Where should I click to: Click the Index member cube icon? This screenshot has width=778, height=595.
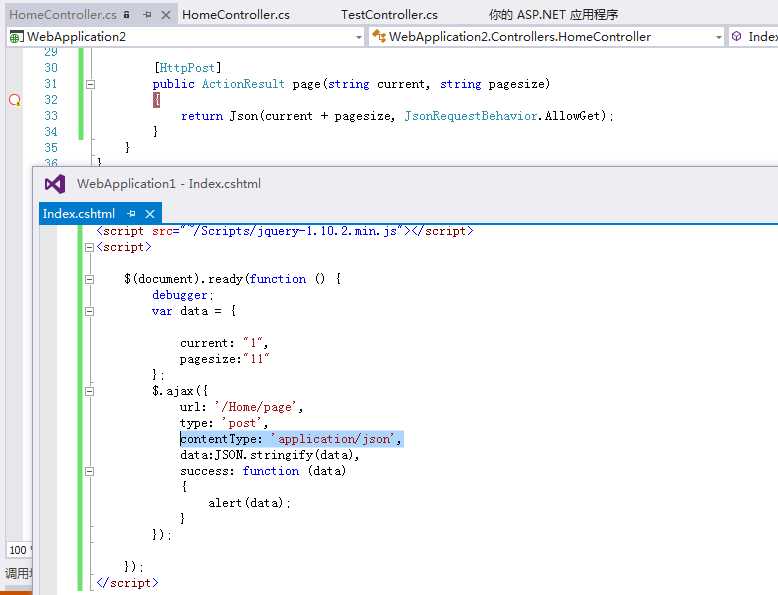coord(737,36)
